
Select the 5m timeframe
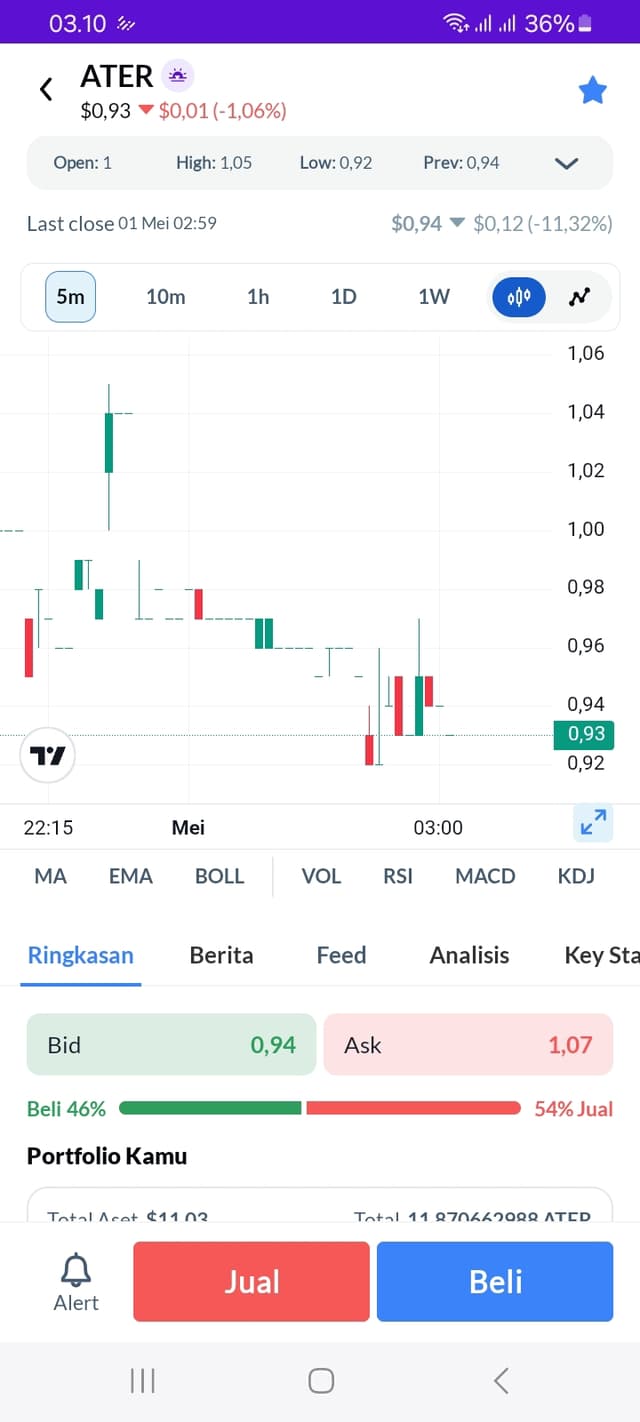(70, 297)
